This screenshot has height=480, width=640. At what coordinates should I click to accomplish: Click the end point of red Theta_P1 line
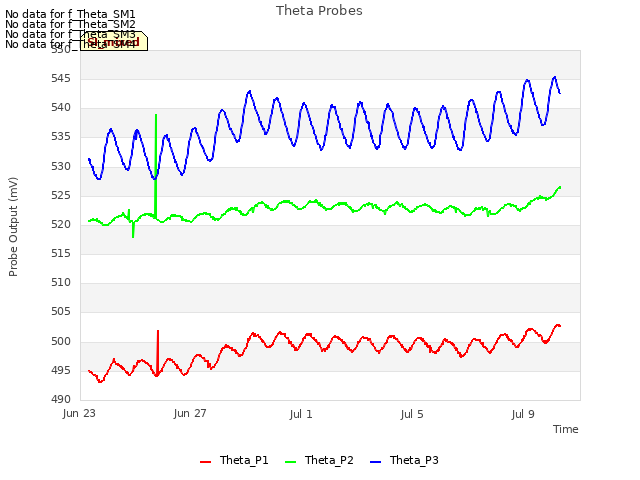[560, 326]
